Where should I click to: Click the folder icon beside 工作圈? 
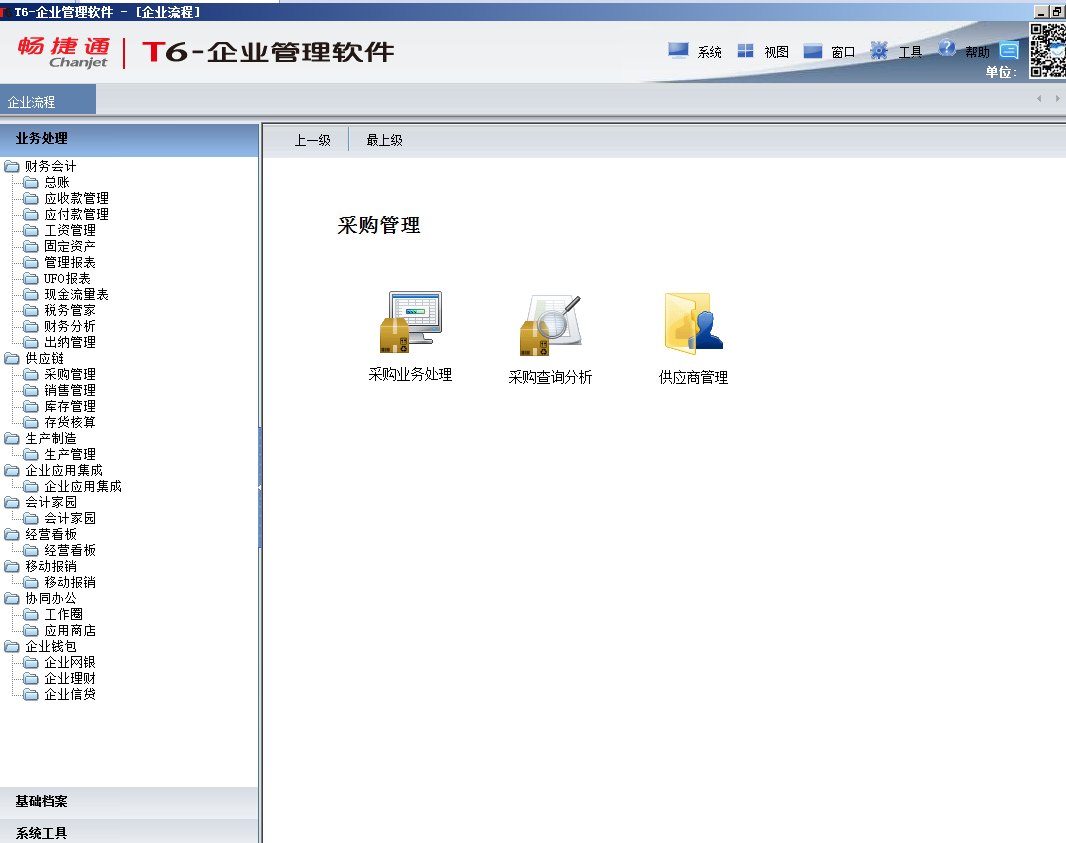click(x=31, y=615)
